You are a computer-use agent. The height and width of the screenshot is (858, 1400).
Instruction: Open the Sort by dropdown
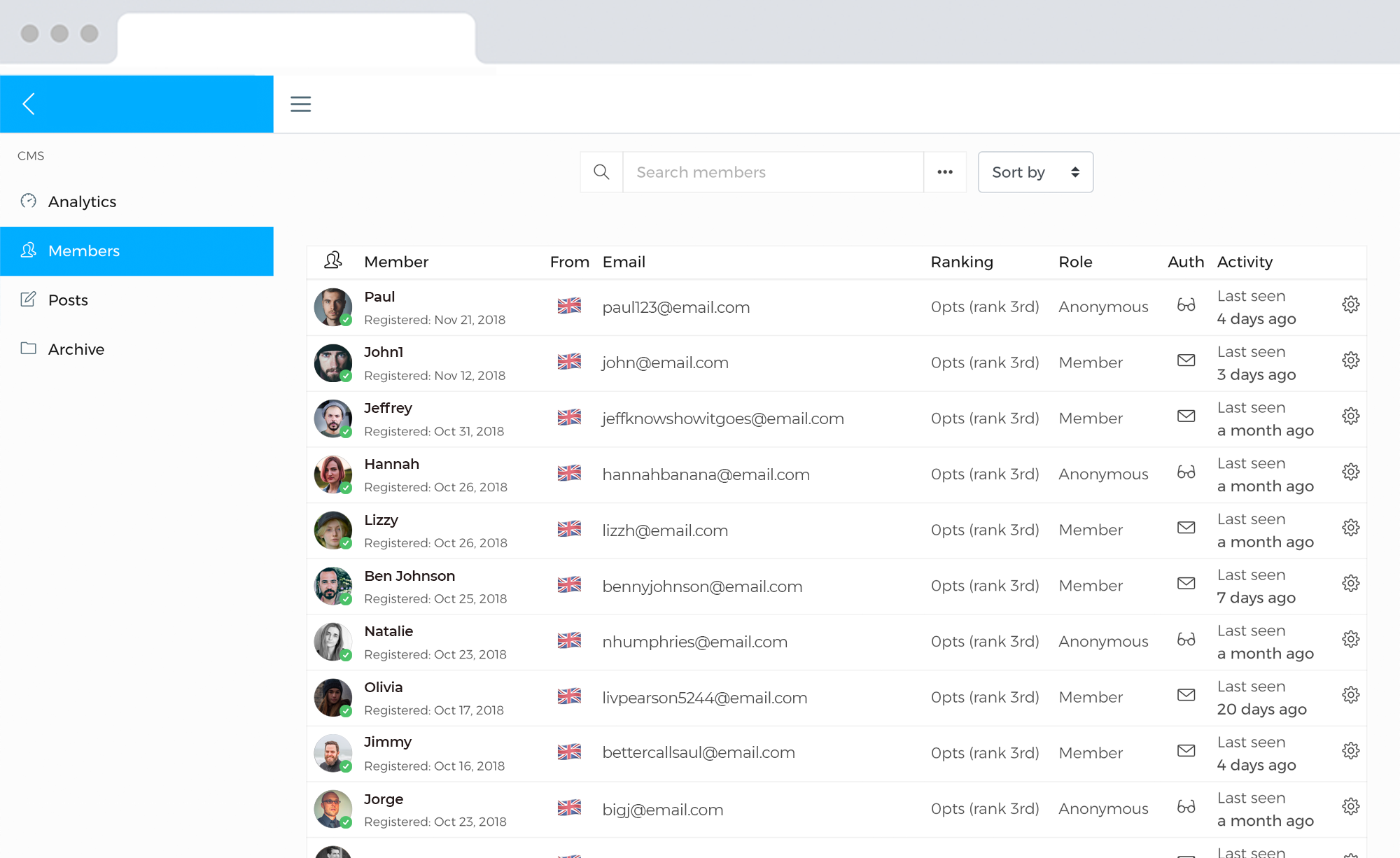pos(1035,172)
